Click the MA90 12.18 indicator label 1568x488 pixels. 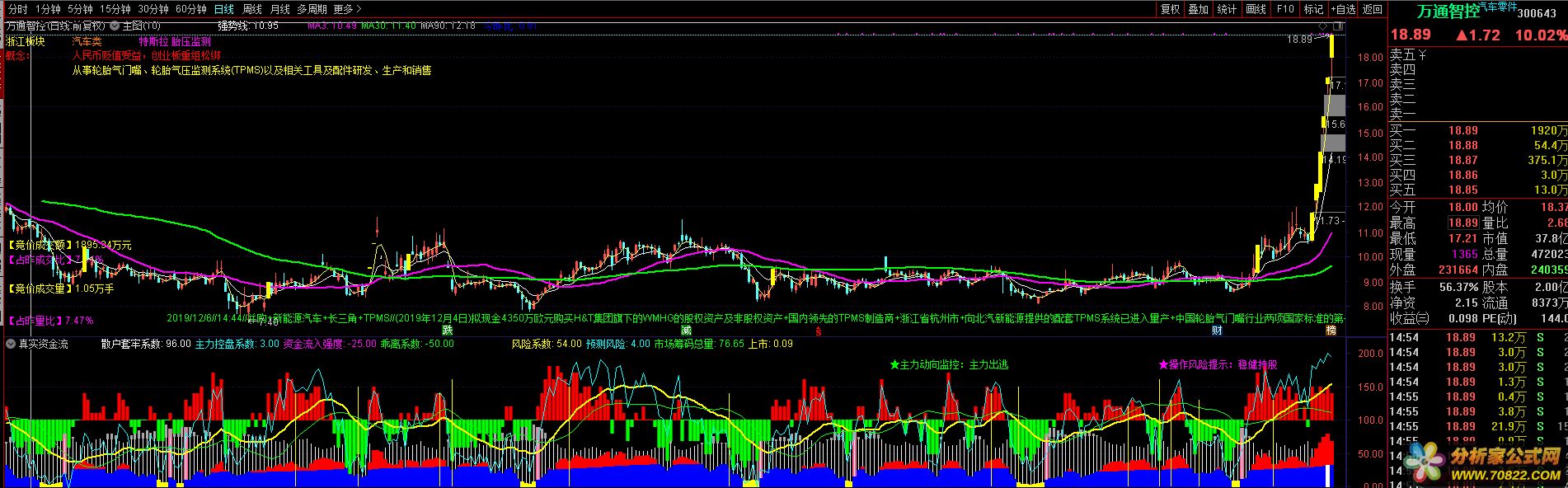pos(448,26)
